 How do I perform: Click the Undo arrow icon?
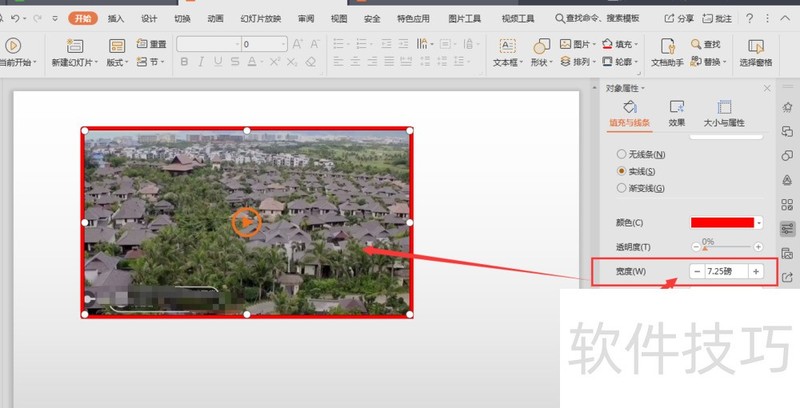pos(15,19)
